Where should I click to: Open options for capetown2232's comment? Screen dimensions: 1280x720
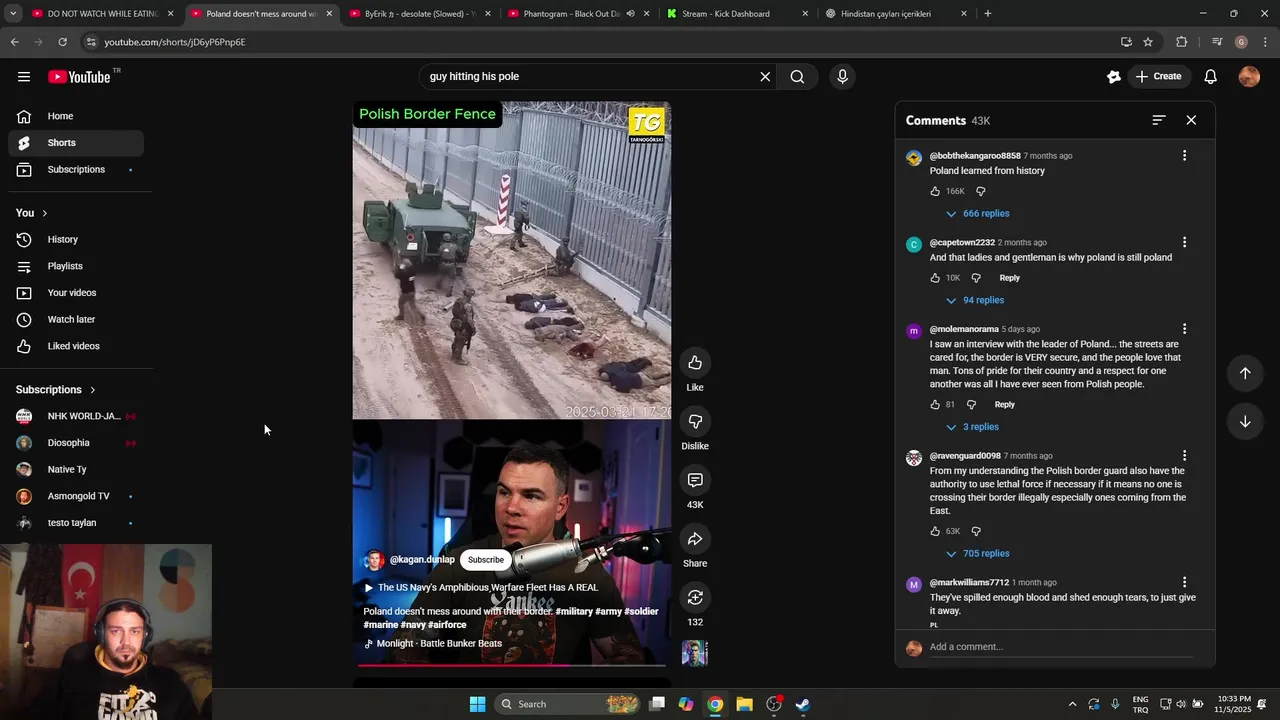tap(1184, 243)
